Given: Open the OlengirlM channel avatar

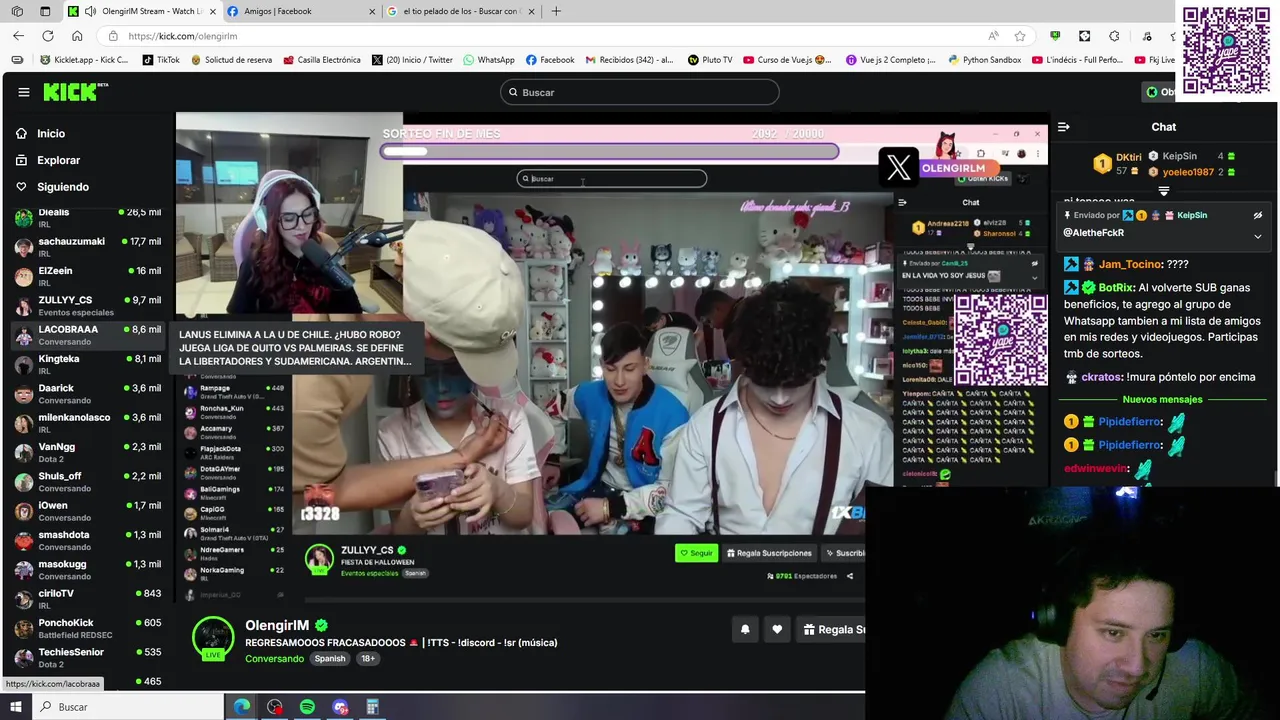Looking at the screenshot, I should pos(213,638).
